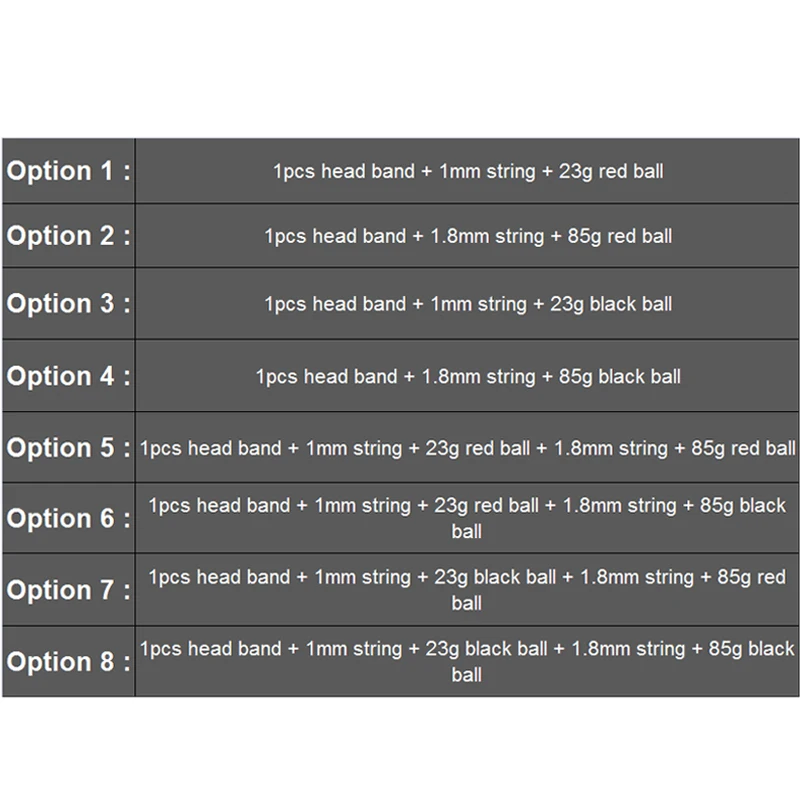Select the first line of Option 6's description
The height and width of the screenshot is (800, 800).
468,506
